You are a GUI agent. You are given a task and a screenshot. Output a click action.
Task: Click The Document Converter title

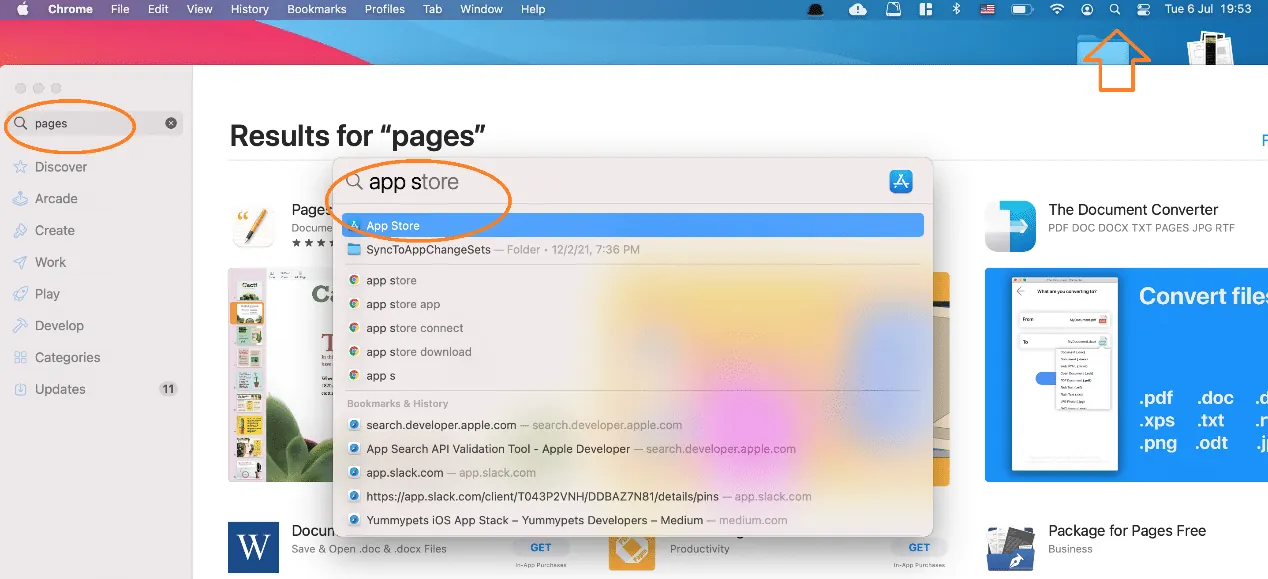coord(1133,210)
